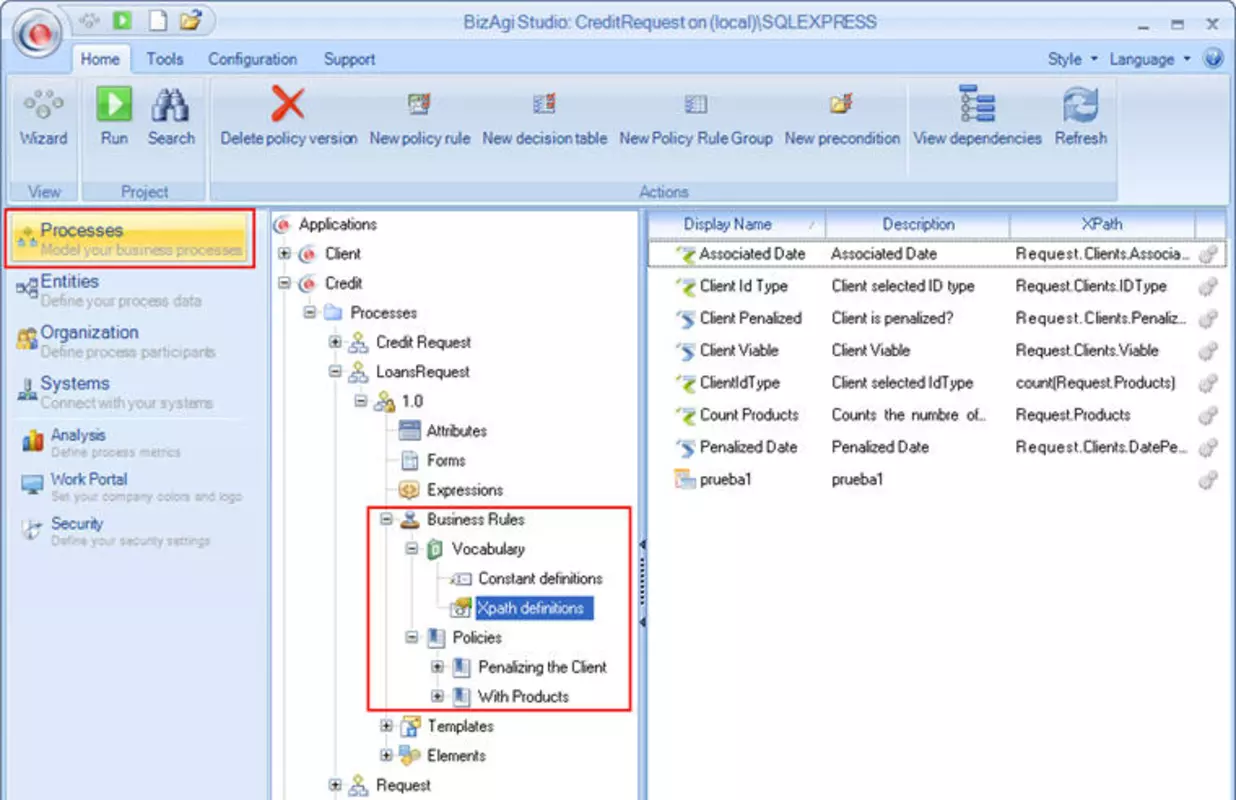Open the Configuration ribbon tab

pyautogui.click(x=252, y=59)
